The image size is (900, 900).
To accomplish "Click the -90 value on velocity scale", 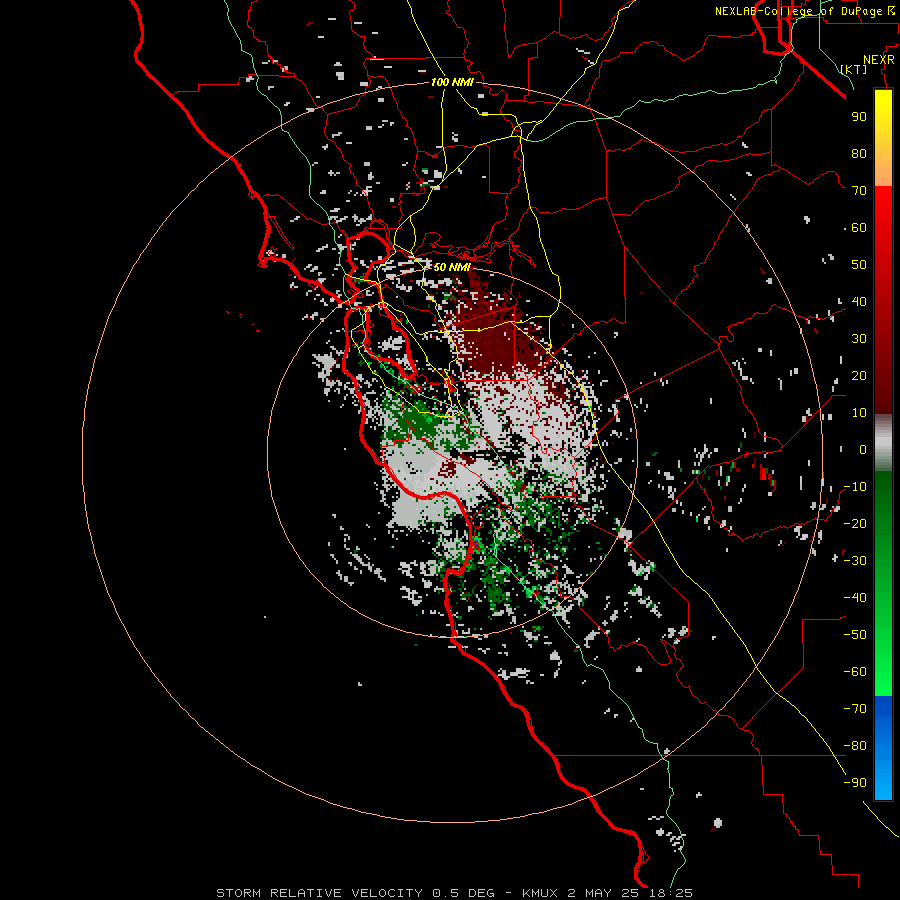I will [855, 783].
